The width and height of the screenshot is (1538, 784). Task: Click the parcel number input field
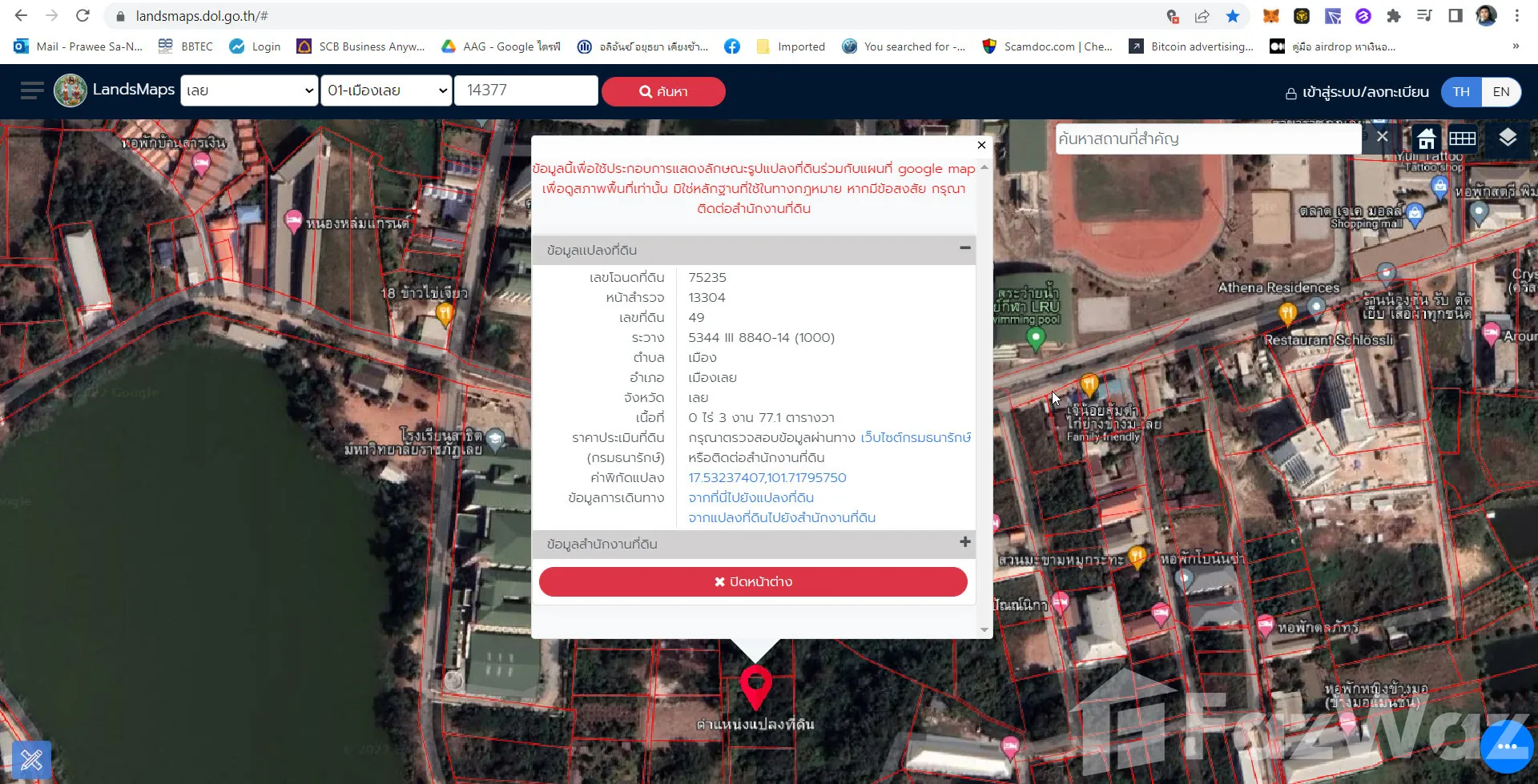526,90
